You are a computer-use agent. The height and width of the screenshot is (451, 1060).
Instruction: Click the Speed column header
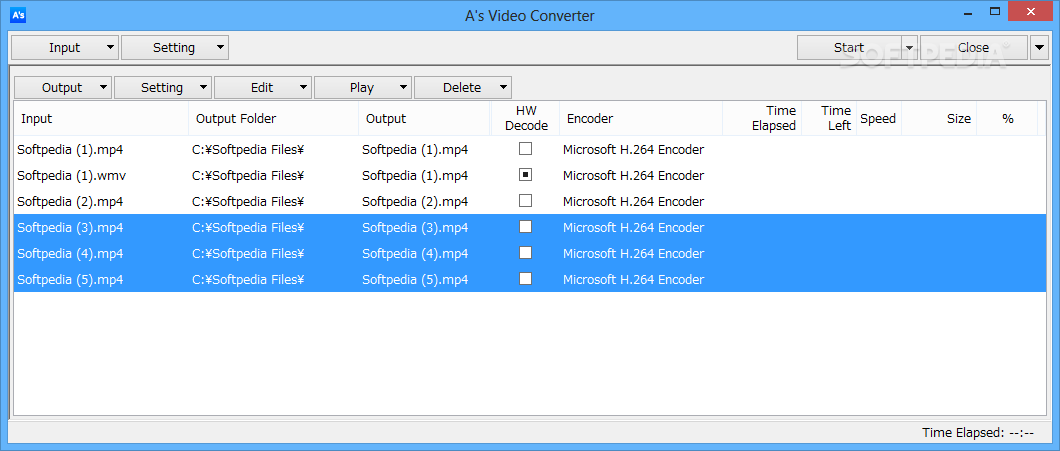[879, 118]
